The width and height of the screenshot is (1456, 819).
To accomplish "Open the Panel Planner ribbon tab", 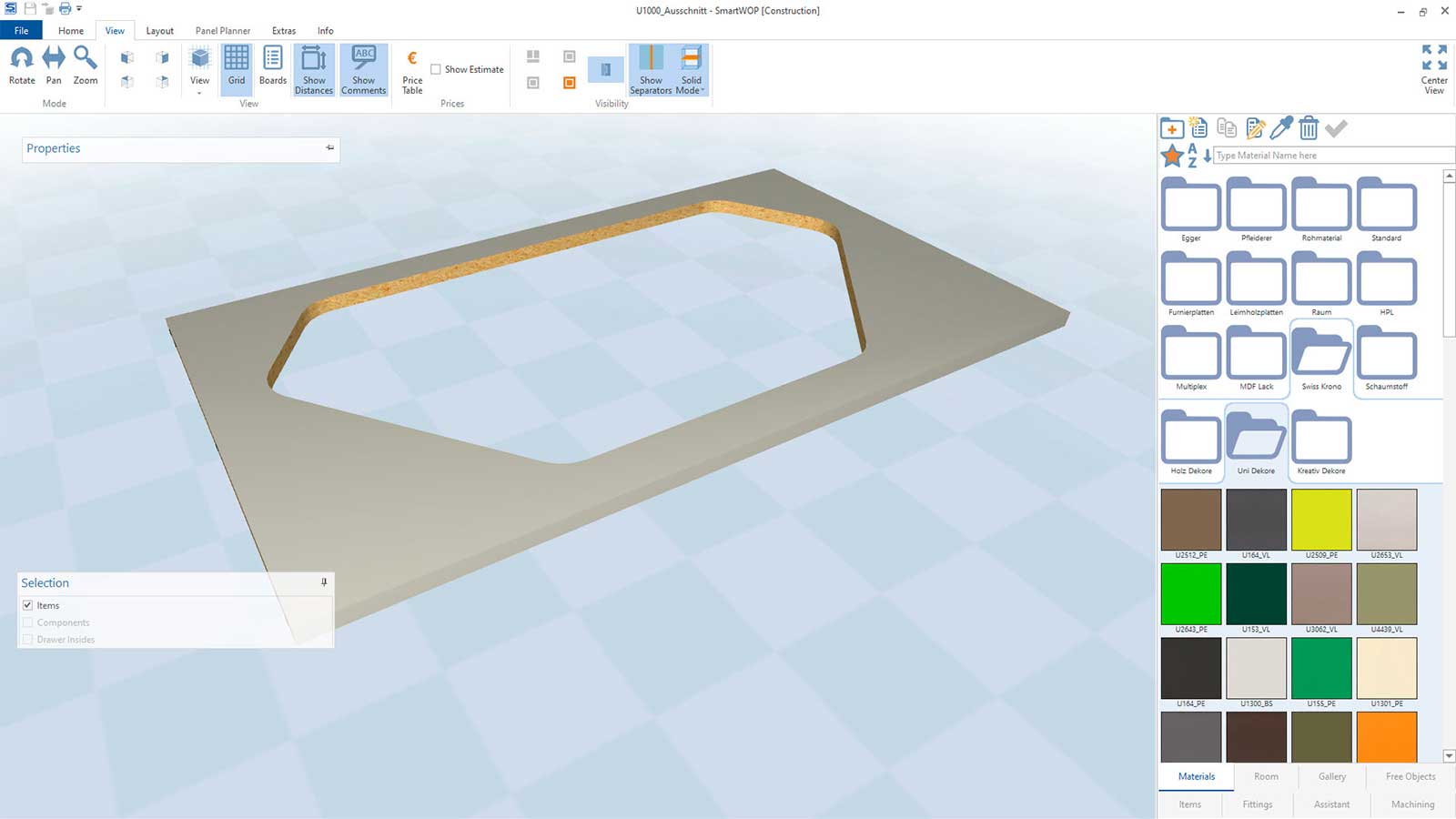I will pyautogui.click(x=222, y=31).
